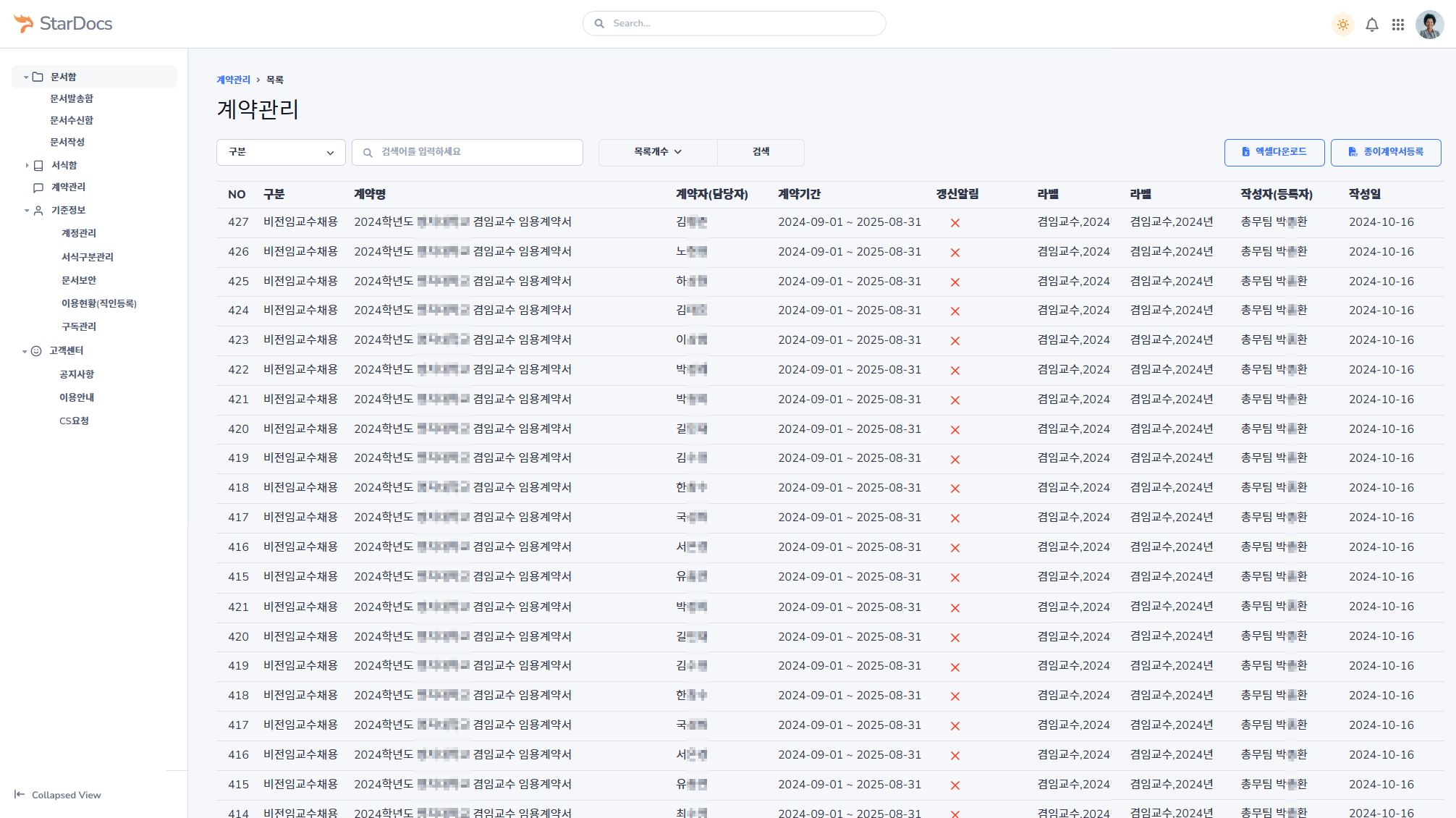The height and width of the screenshot is (818, 1456).
Task: Click the top Search field
Action: point(734,23)
